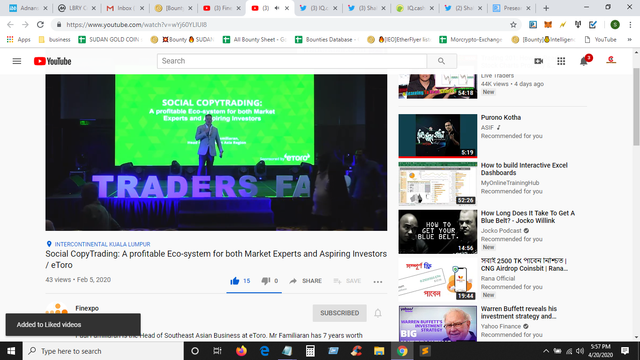Switch to the IQ.cash tab
The height and width of the screenshot is (360, 640).
[414, 8]
